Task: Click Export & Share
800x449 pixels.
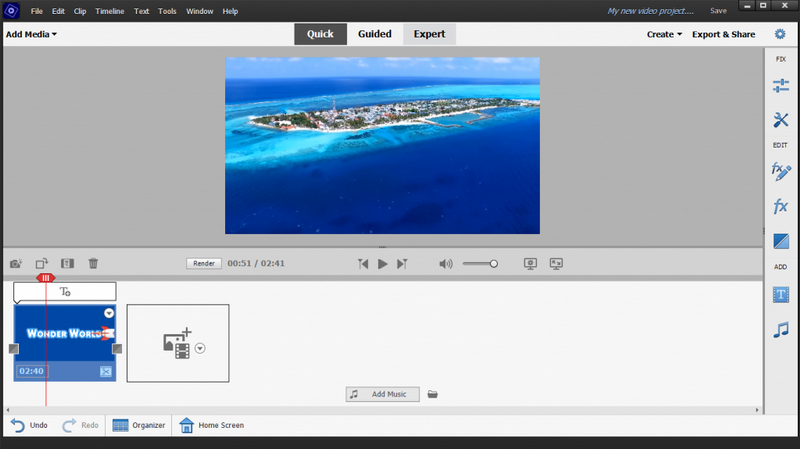Action: (x=723, y=34)
